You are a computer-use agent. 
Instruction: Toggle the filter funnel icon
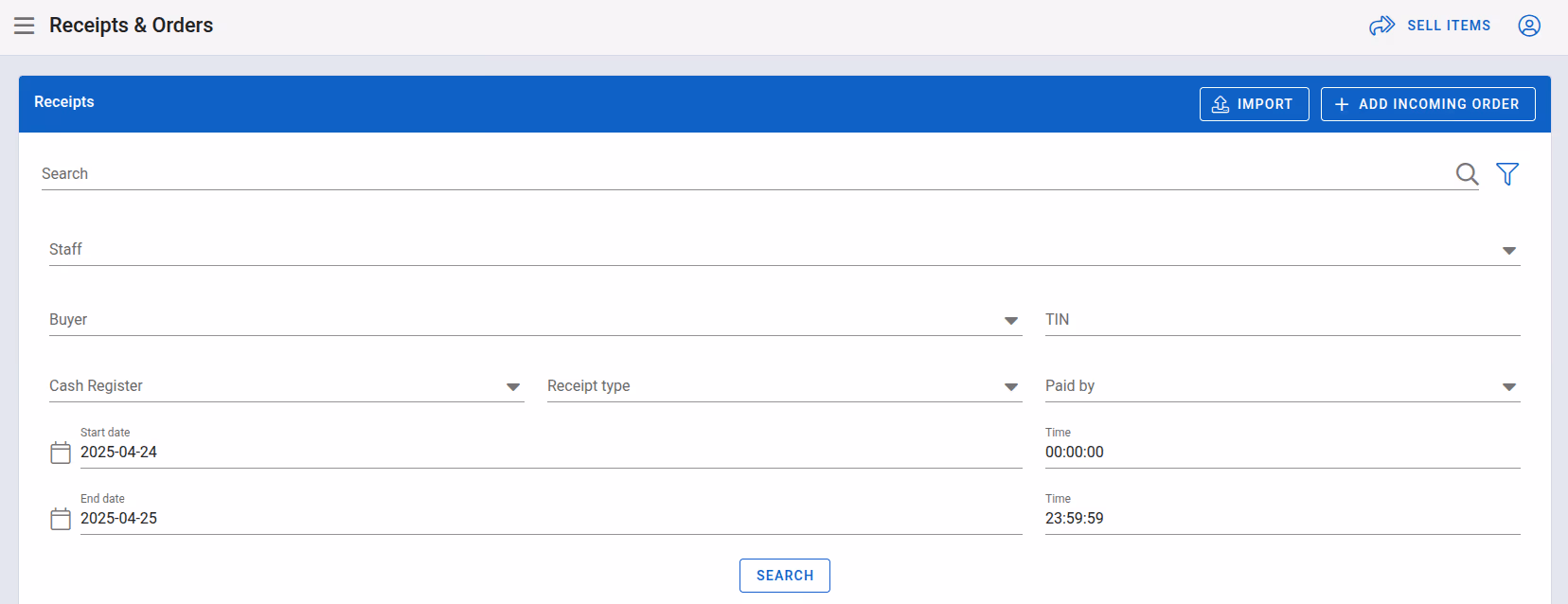point(1507,174)
